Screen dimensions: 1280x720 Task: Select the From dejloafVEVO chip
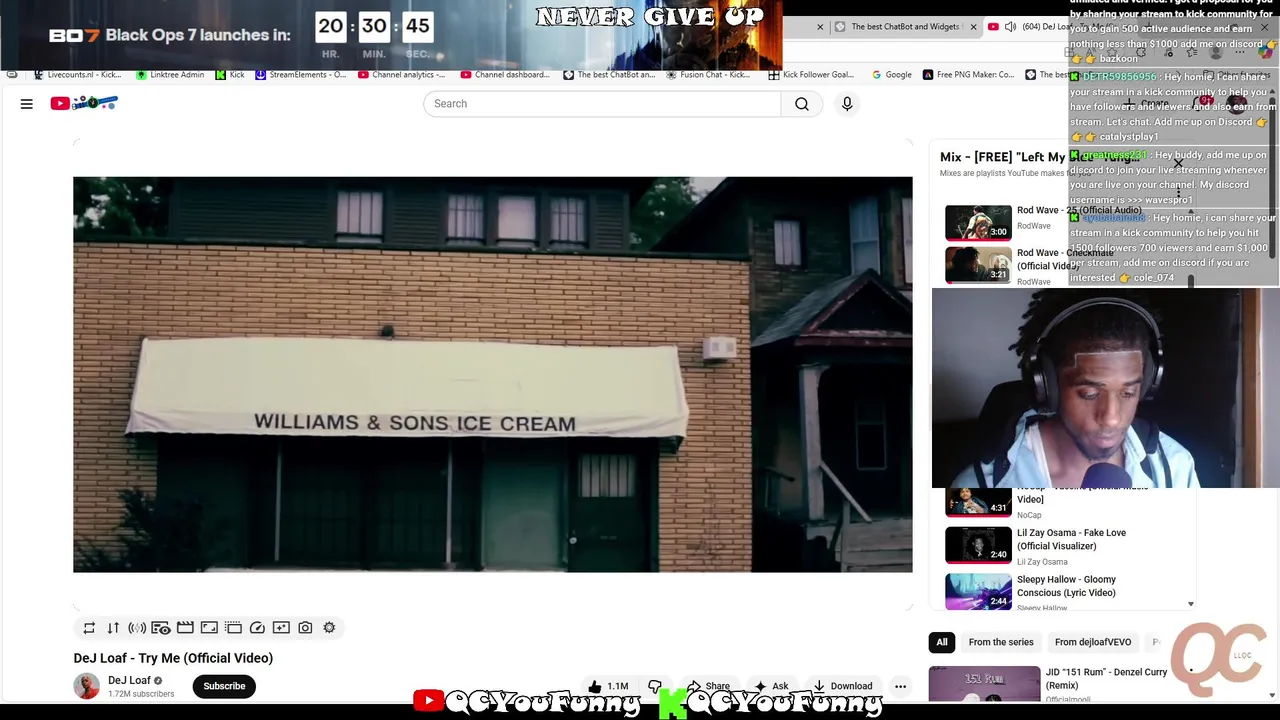click(x=1093, y=642)
